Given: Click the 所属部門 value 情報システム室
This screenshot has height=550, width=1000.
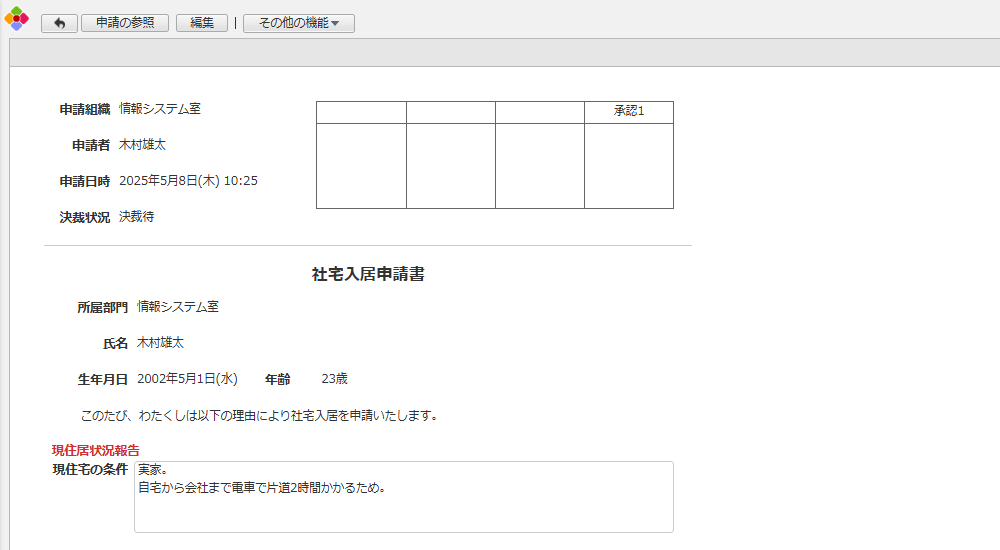Looking at the screenshot, I should tap(178, 307).
